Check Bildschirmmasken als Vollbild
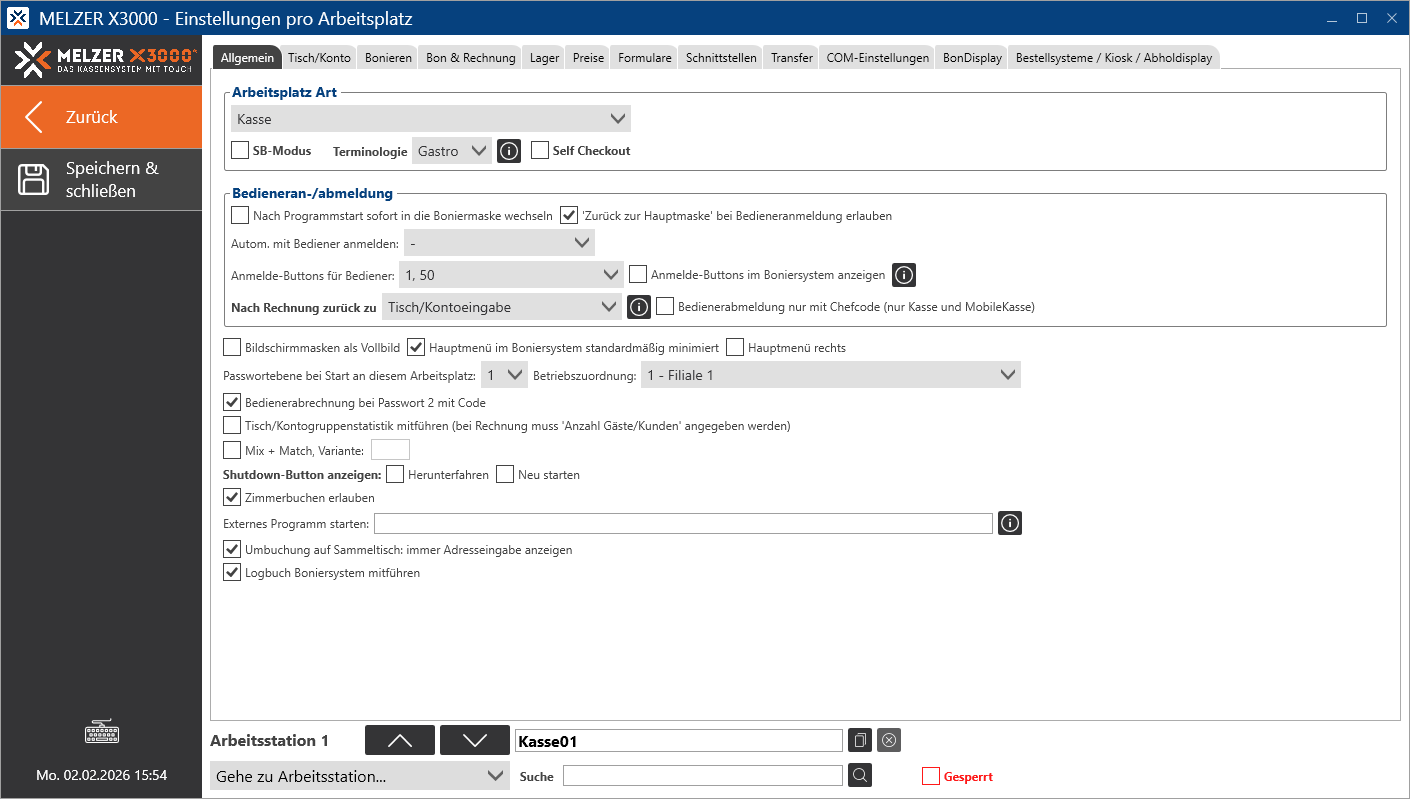The height and width of the screenshot is (799, 1410). [x=232, y=348]
